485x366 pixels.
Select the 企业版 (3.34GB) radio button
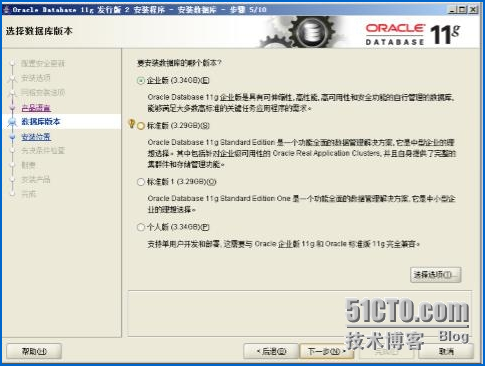click(141, 81)
